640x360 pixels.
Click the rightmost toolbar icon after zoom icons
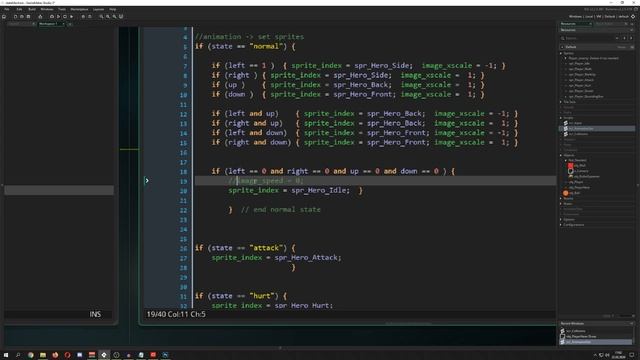(121, 17)
